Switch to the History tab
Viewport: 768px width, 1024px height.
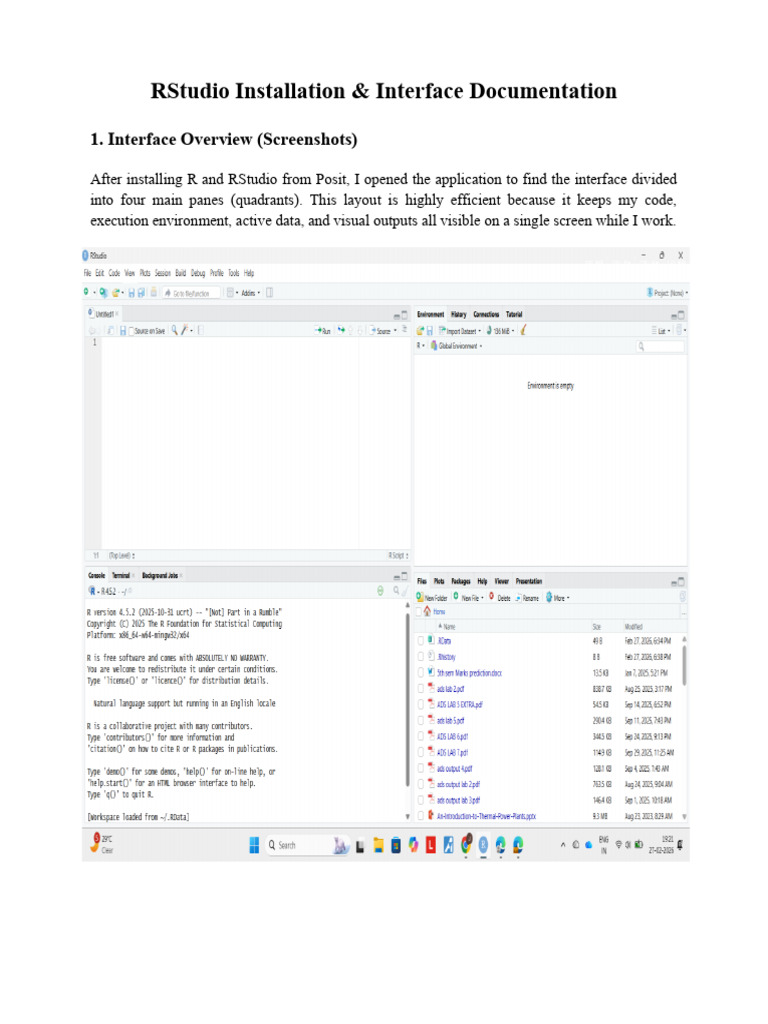click(x=458, y=315)
